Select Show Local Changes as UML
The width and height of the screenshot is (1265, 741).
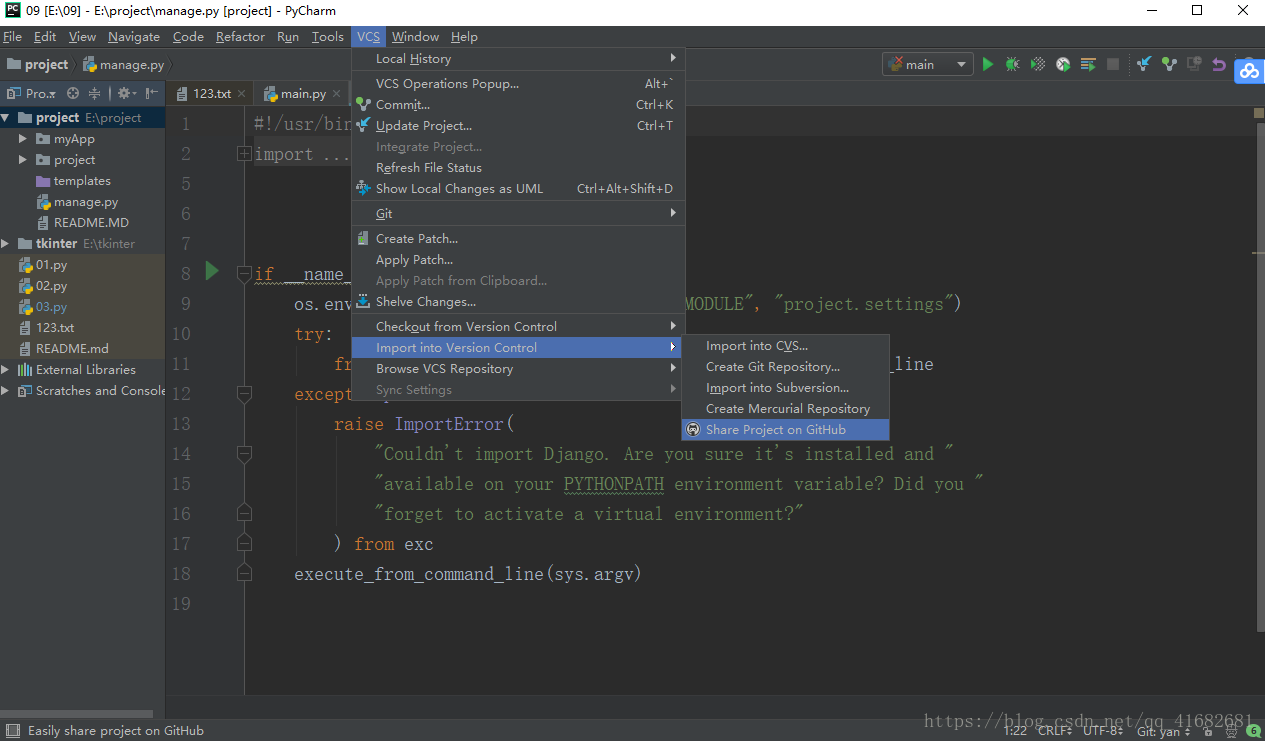click(518, 189)
